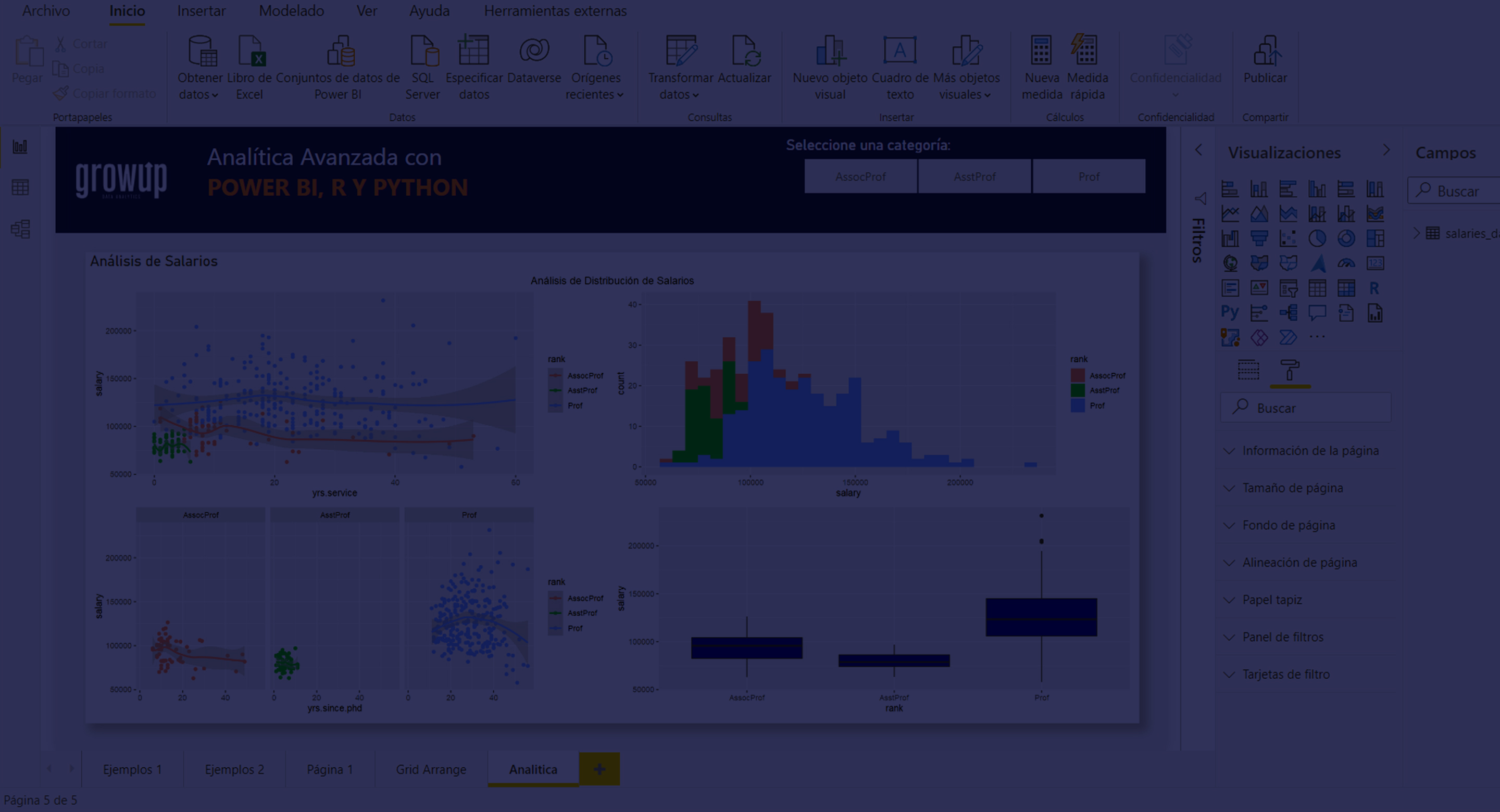Select the pie chart visual
The height and width of the screenshot is (812, 1500).
click(1317, 238)
